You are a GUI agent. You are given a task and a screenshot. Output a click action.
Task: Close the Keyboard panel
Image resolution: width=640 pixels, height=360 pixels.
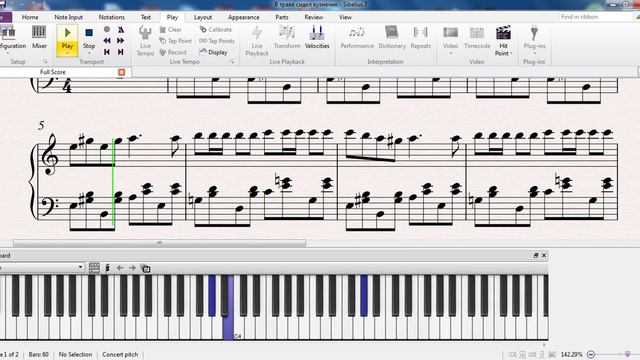click(x=544, y=255)
